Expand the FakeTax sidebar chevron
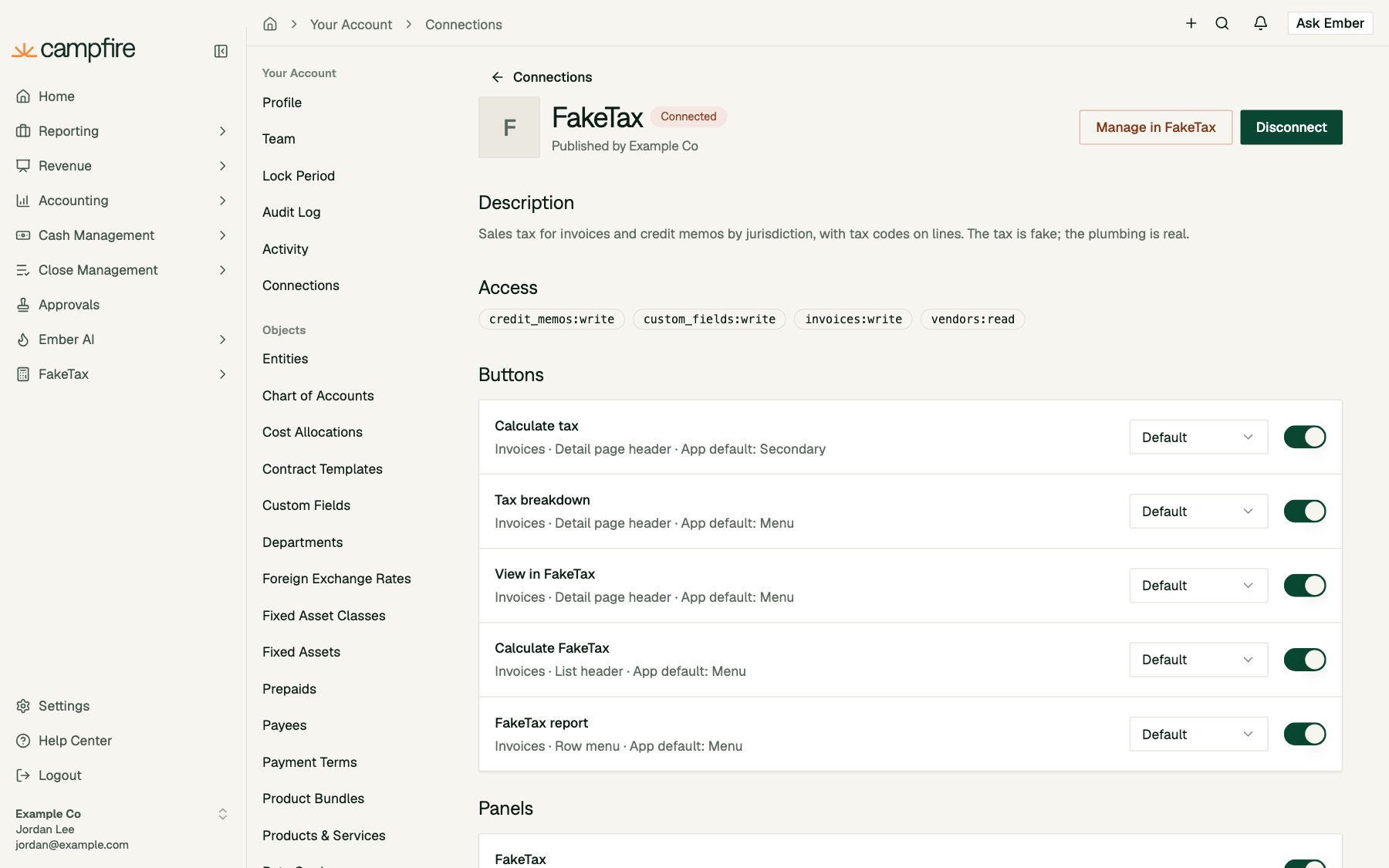Viewport: 1389px width, 868px height. [x=222, y=374]
